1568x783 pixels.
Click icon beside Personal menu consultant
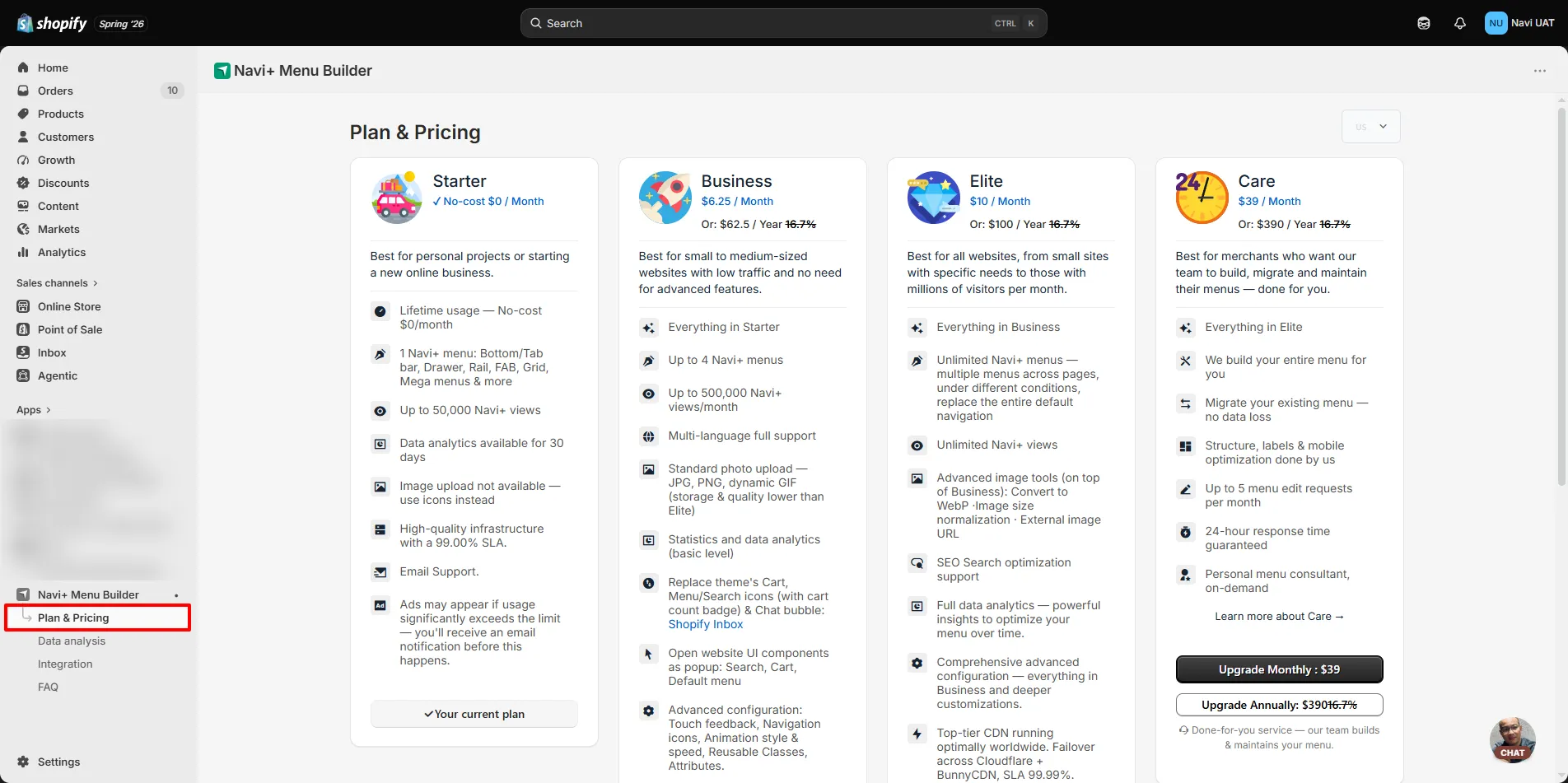1186,575
